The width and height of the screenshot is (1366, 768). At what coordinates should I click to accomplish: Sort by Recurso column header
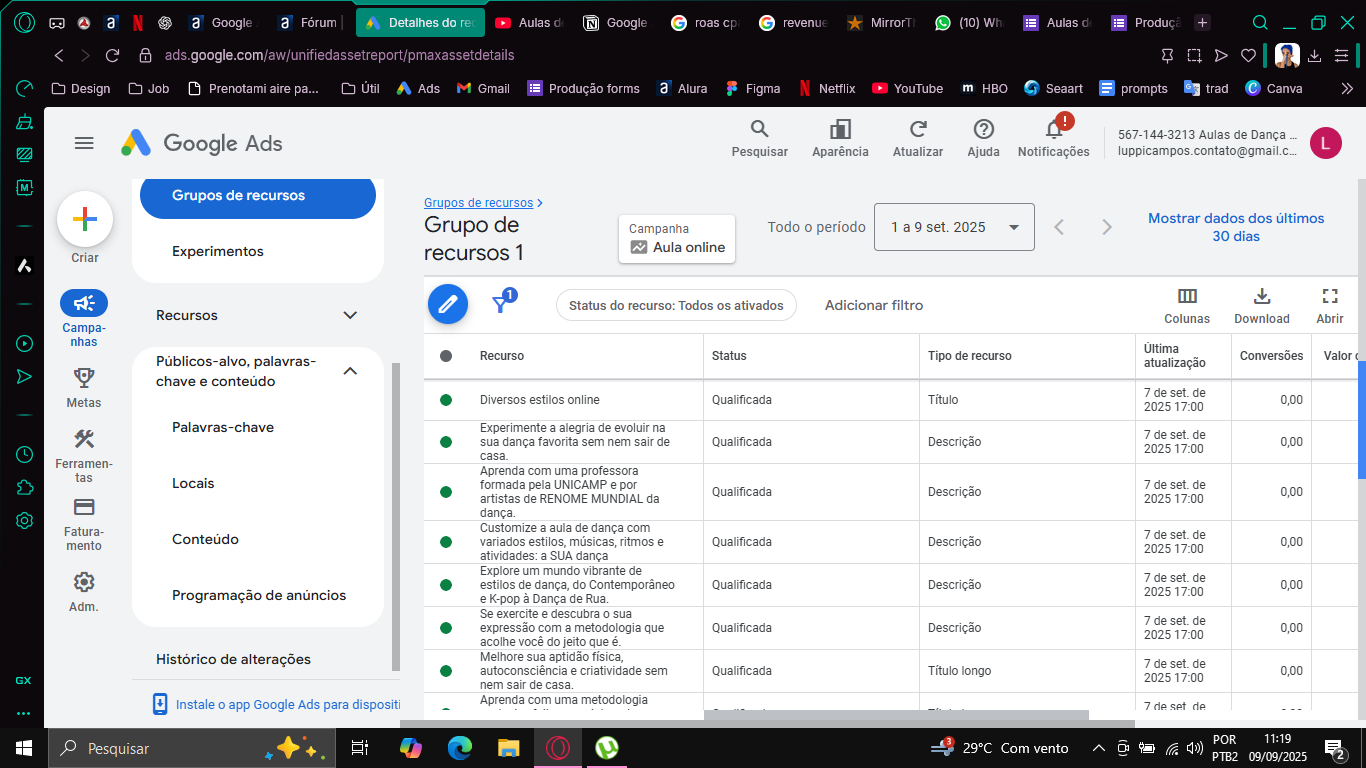502,356
